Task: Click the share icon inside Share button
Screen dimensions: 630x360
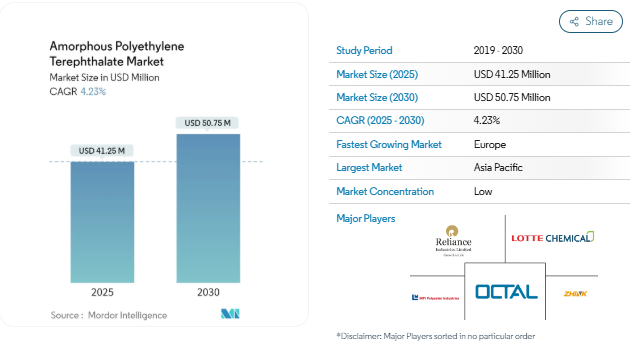Action: [x=574, y=22]
